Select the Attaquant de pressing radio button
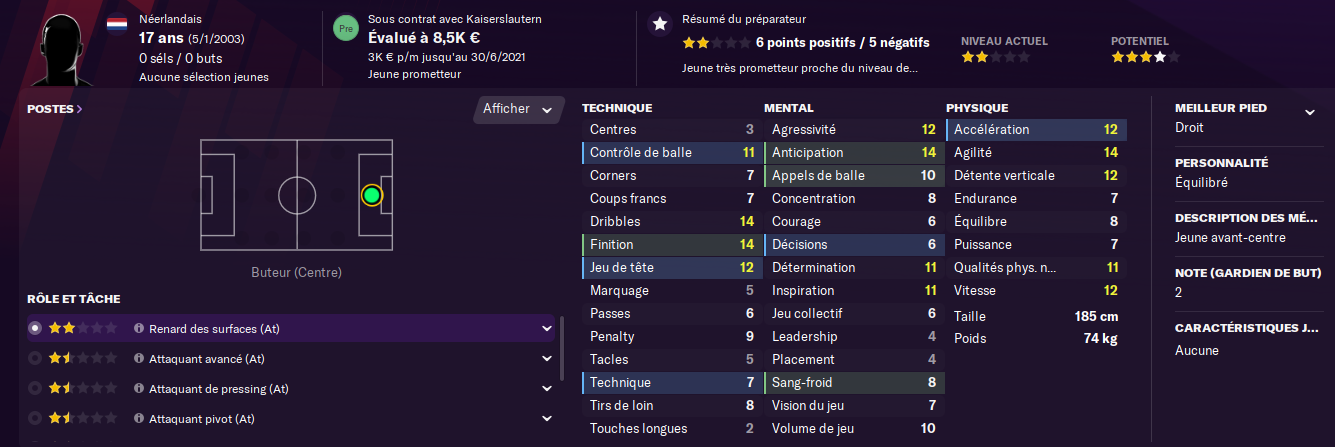This screenshot has height=447, width=1335. pos(36,388)
